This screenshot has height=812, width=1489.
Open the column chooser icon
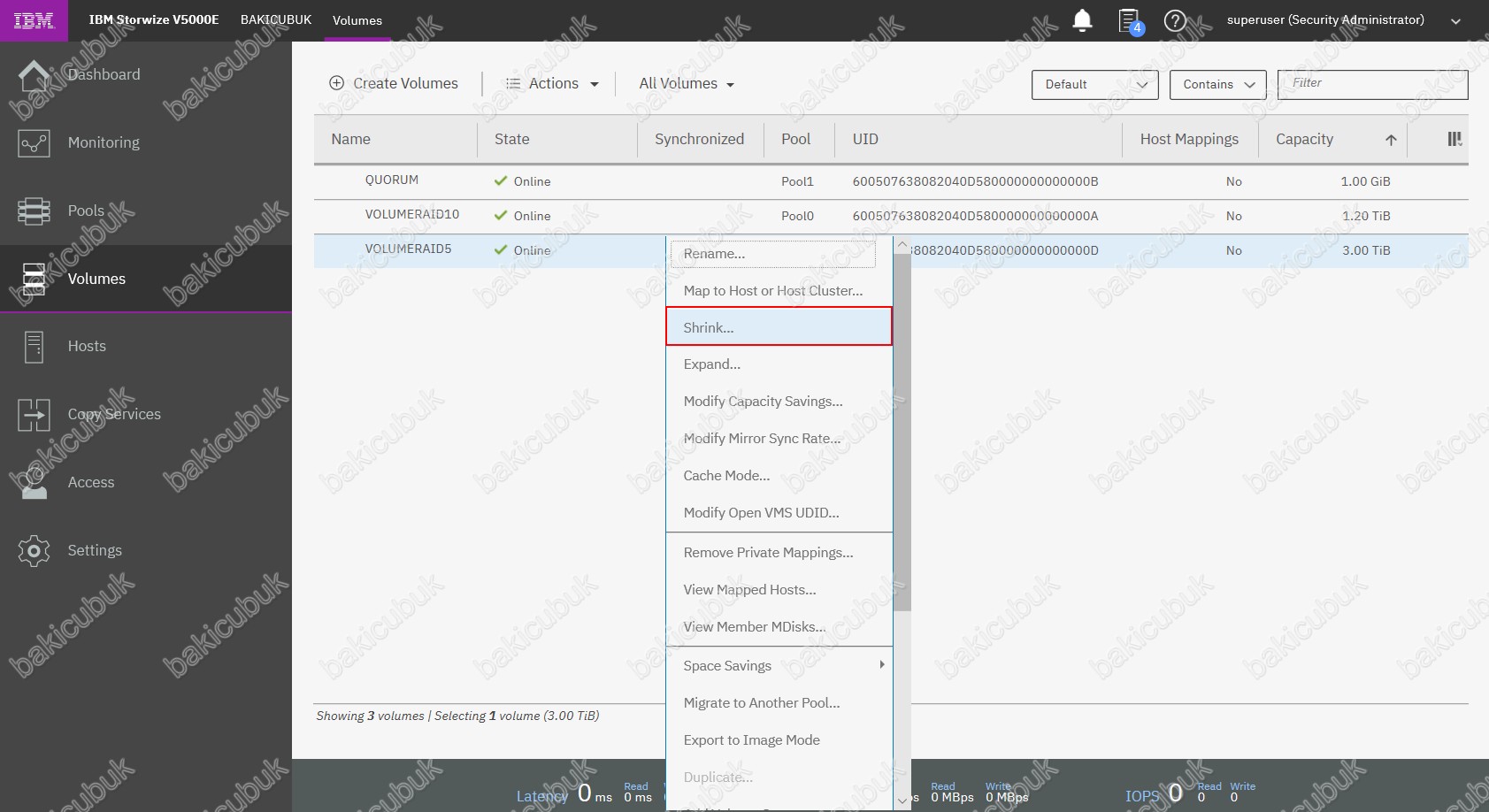click(1454, 139)
